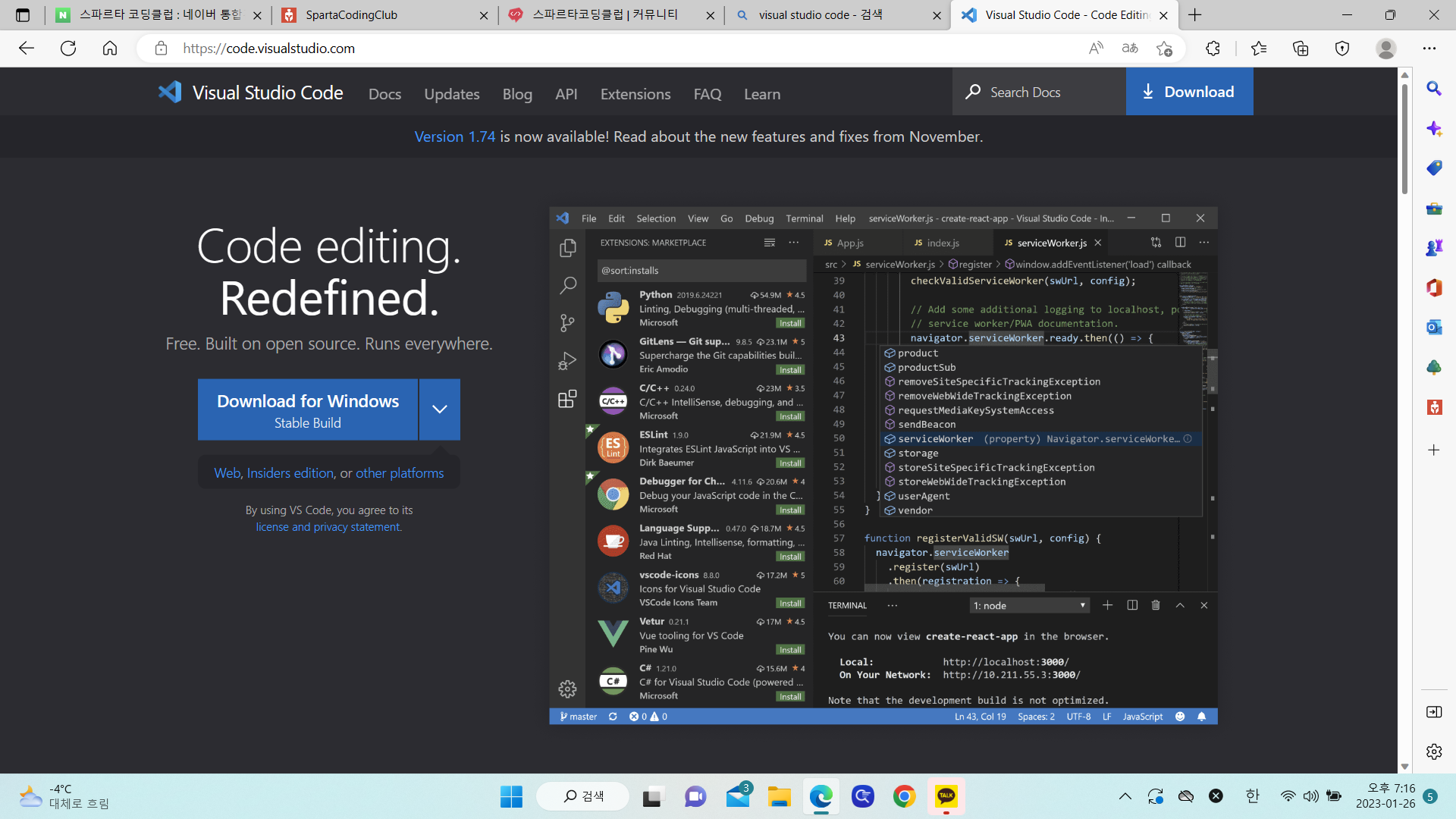Click the VS Code editor hero screenshot
Screen dimensions: 1456x819
883,466
